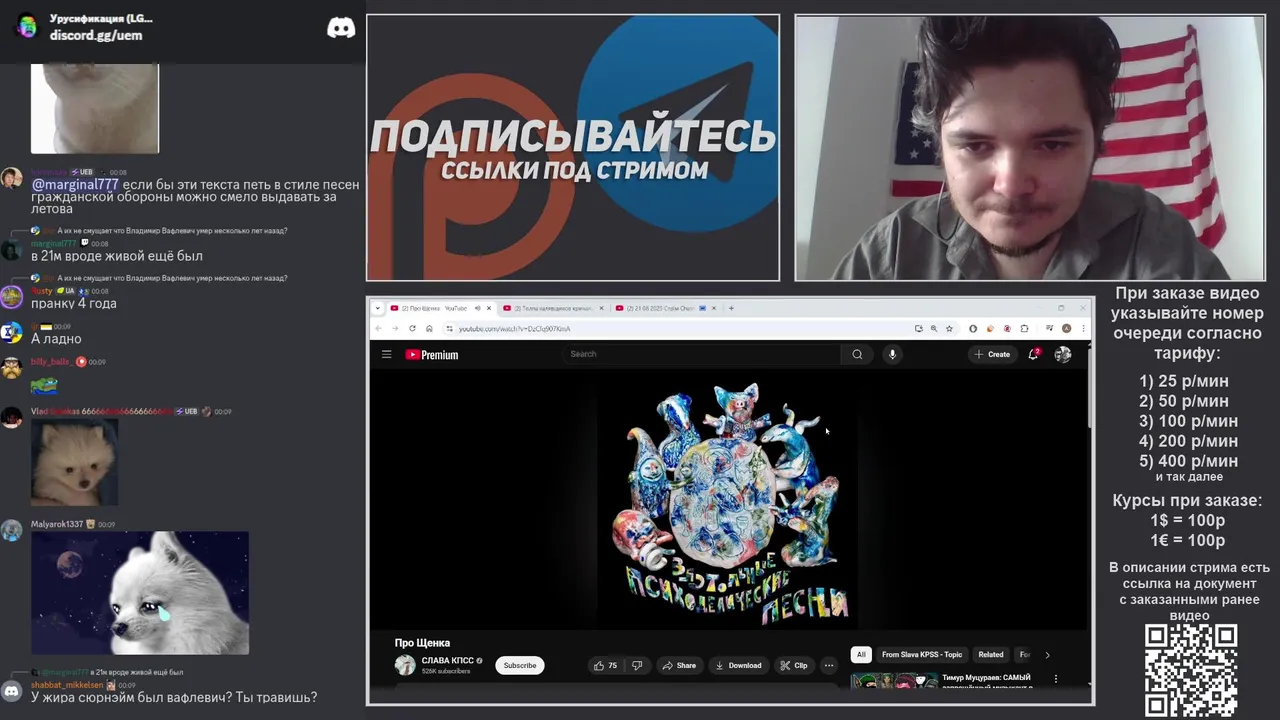The height and width of the screenshot is (720, 1280).
Task: Click the video album art player
Action: pyautogui.click(x=728, y=500)
